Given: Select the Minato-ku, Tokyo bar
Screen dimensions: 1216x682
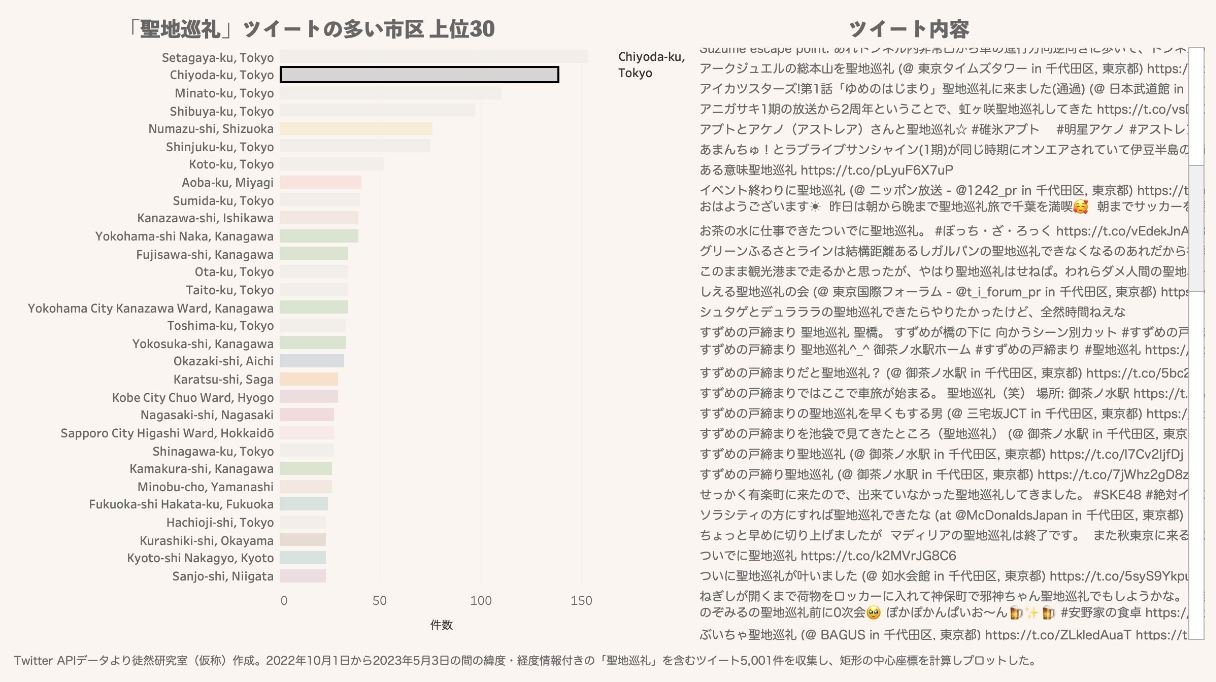Looking at the screenshot, I should (x=390, y=93).
